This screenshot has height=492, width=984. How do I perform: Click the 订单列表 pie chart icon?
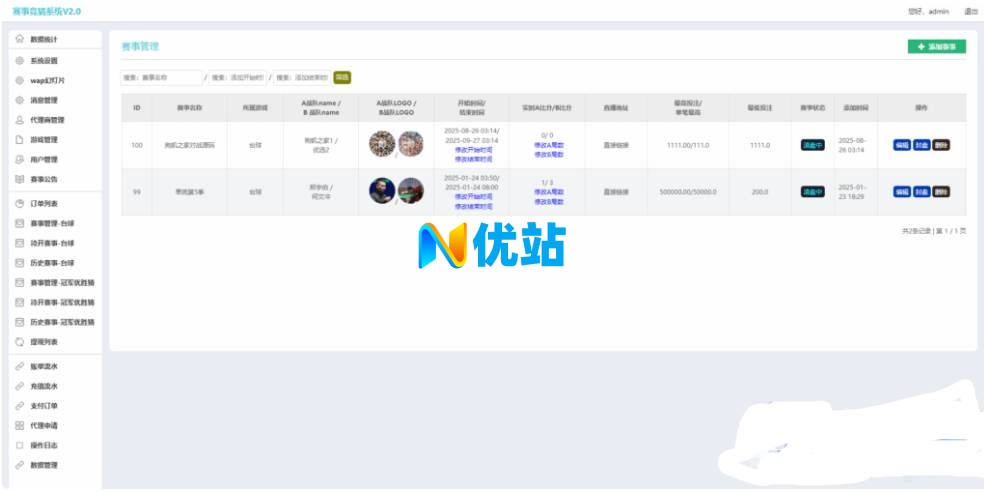click(20, 203)
